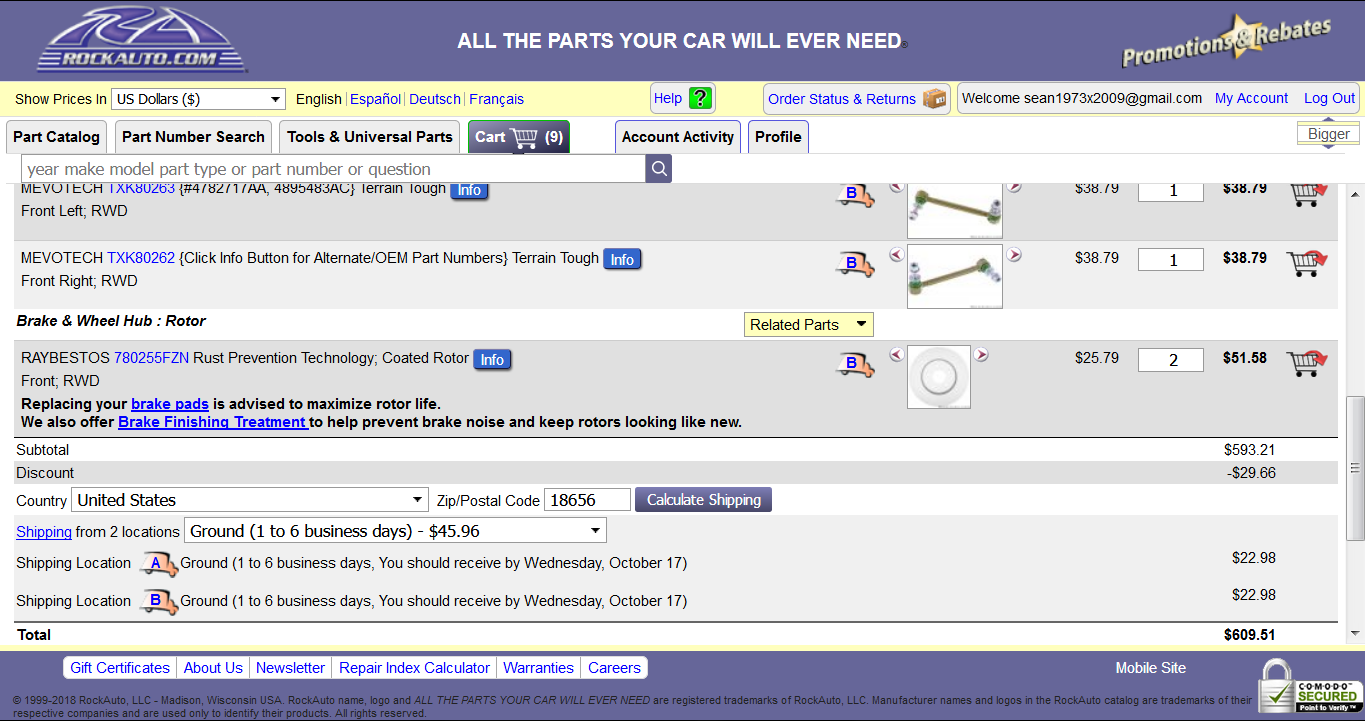
Task: Click the Calculate Shipping button
Action: (704, 500)
